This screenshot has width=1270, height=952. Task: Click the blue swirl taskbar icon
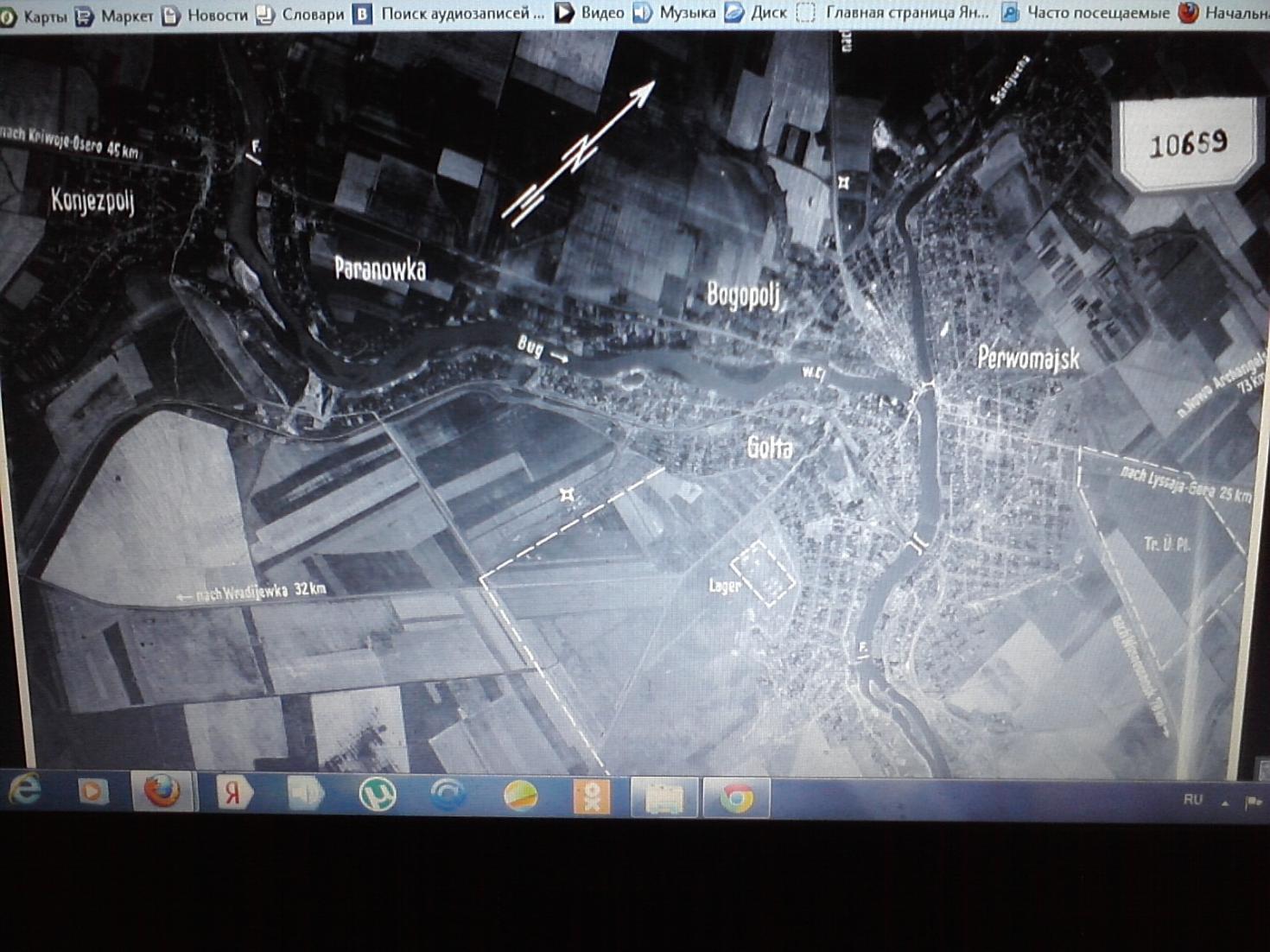[448, 795]
